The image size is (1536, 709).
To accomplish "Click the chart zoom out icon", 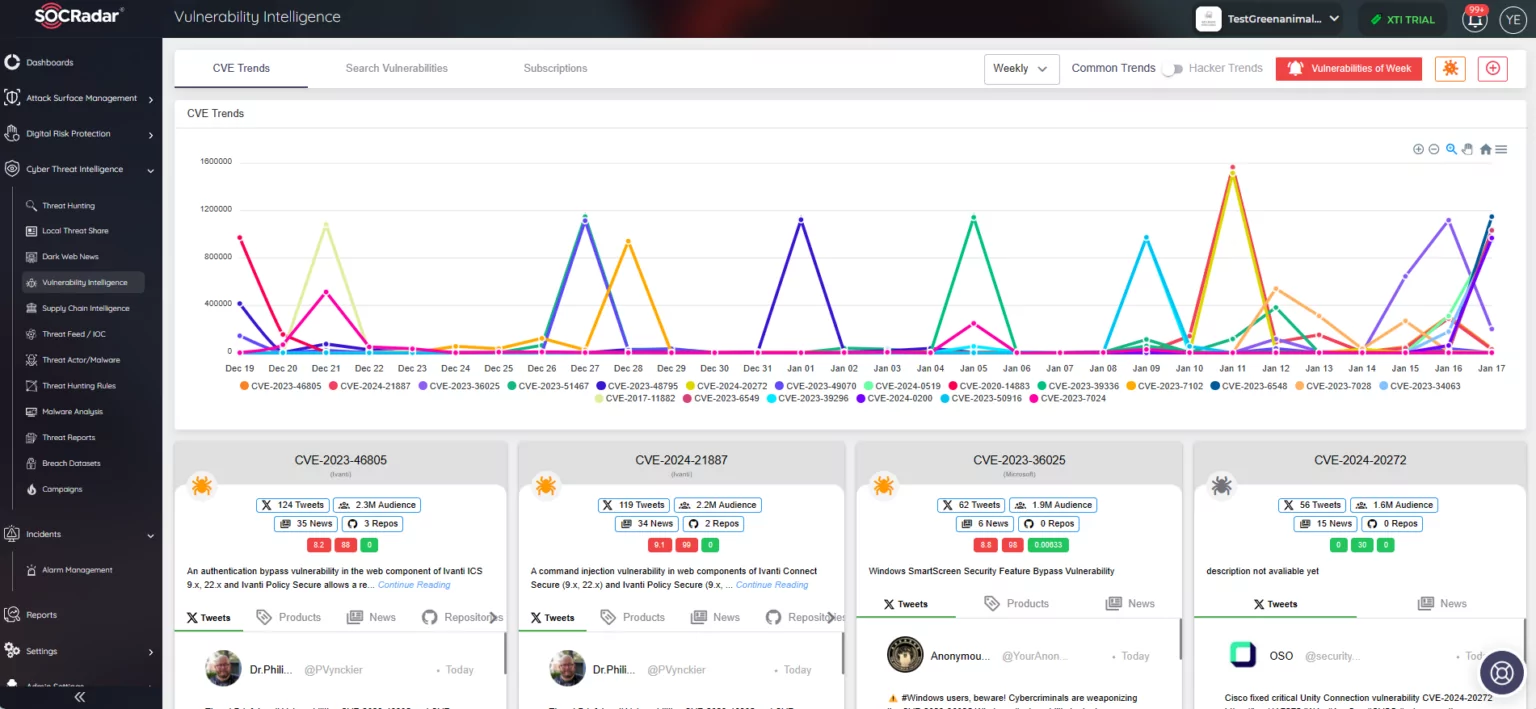I will pyautogui.click(x=1434, y=149).
